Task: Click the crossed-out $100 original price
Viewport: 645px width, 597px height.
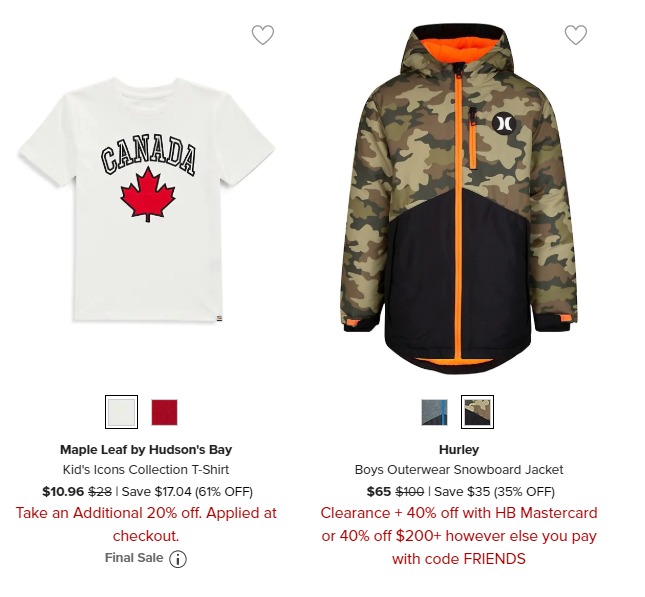Action: coord(409,491)
